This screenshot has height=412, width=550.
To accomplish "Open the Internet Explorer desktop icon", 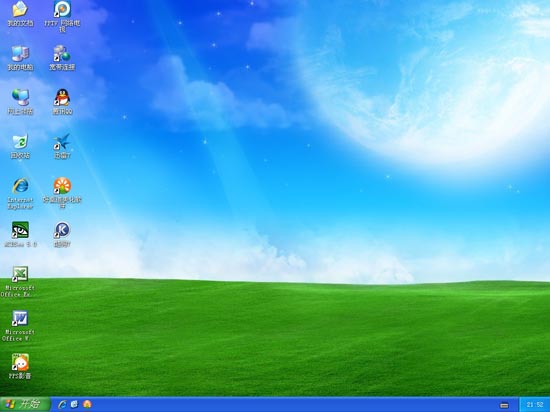I will click(x=20, y=186).
